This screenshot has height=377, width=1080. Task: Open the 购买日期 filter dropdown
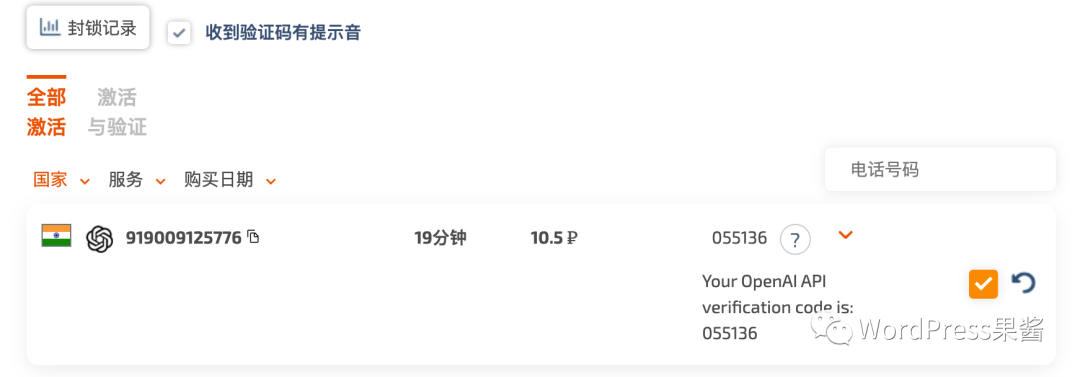coord(230,181)
